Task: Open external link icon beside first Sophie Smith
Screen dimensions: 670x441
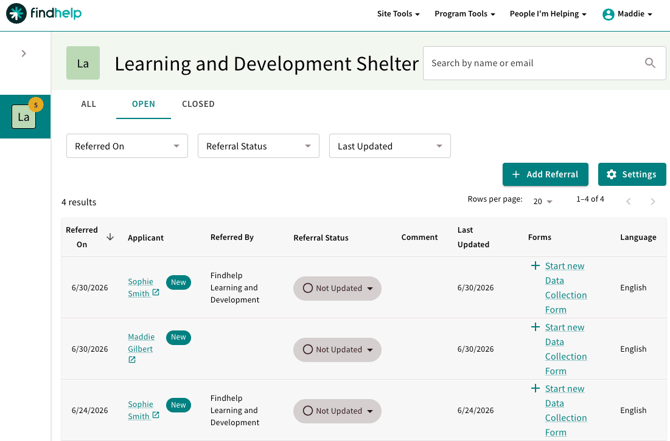Action: click(156, 293)
